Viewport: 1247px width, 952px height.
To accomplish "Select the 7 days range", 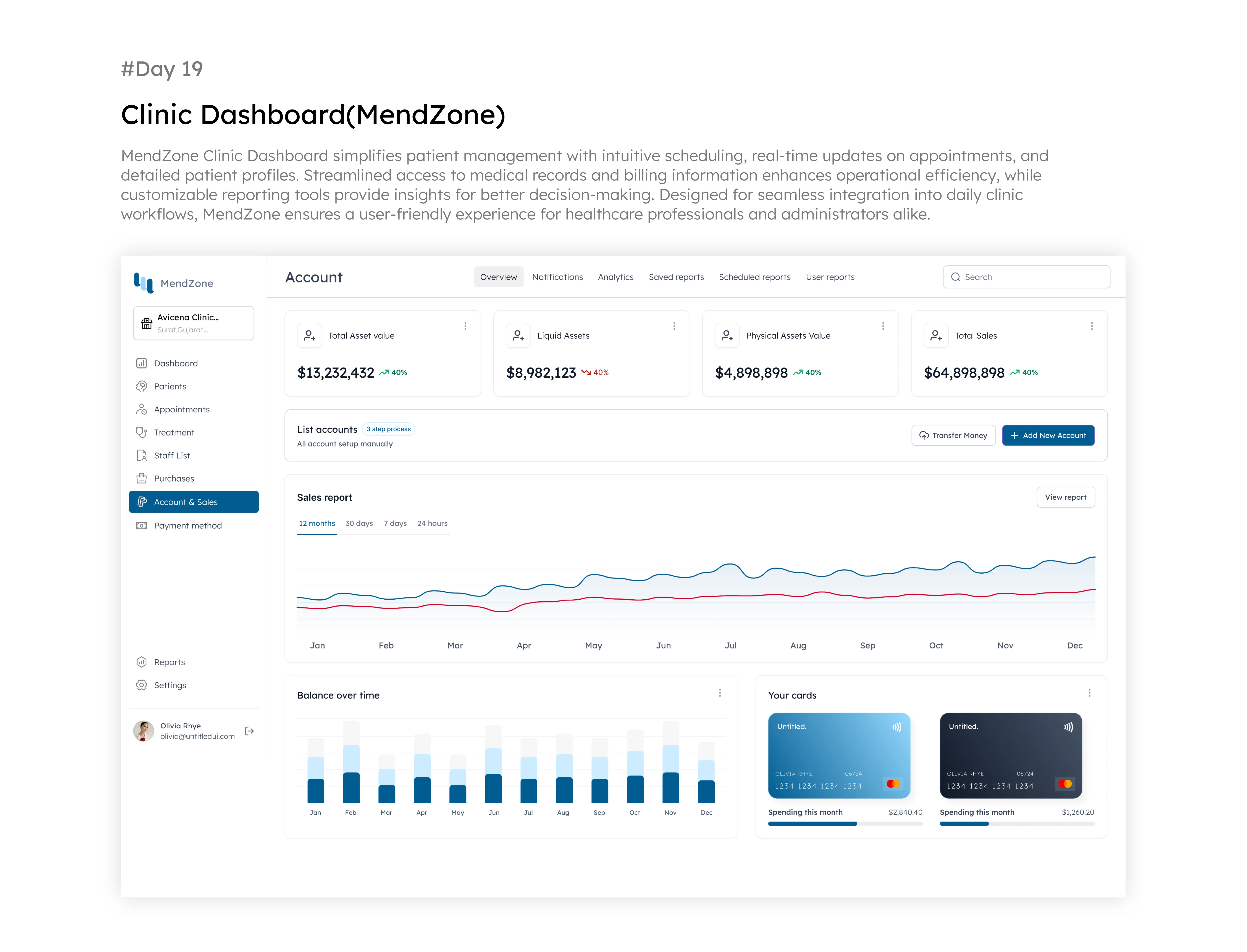I will pyautogui.click(x=395, y=524).
